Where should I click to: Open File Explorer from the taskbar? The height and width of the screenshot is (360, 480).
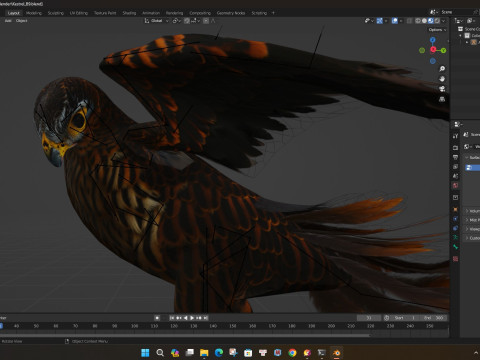point(204,353)
